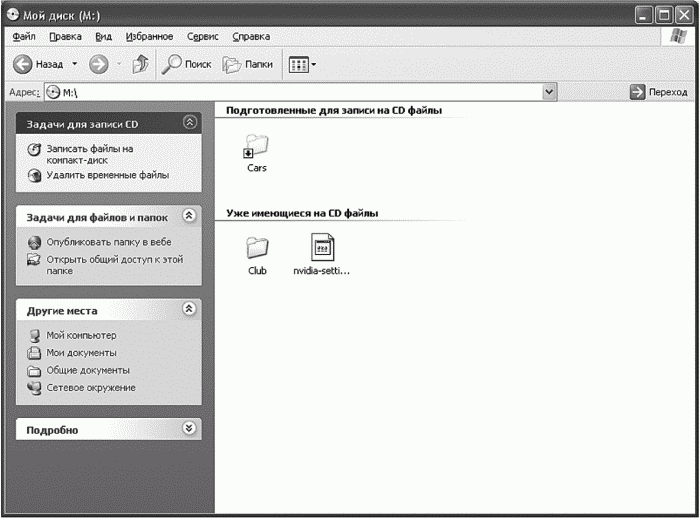The height and width of the screenshot is (518, 700).
Task: Click the nvidia-setti... file name label
Action: tap(321, 271)
